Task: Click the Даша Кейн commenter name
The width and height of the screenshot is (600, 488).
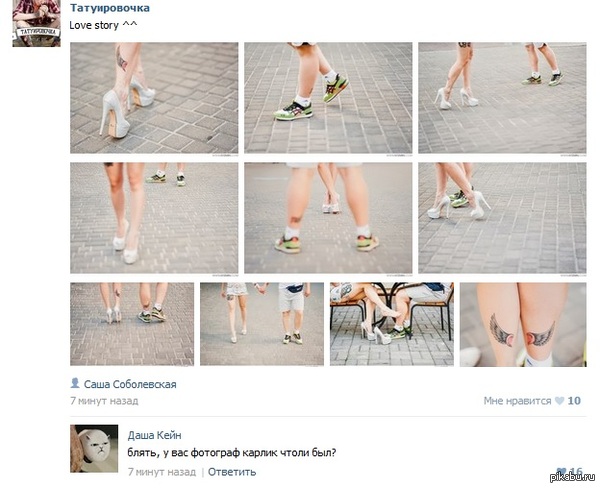Action: click(155, 435)
